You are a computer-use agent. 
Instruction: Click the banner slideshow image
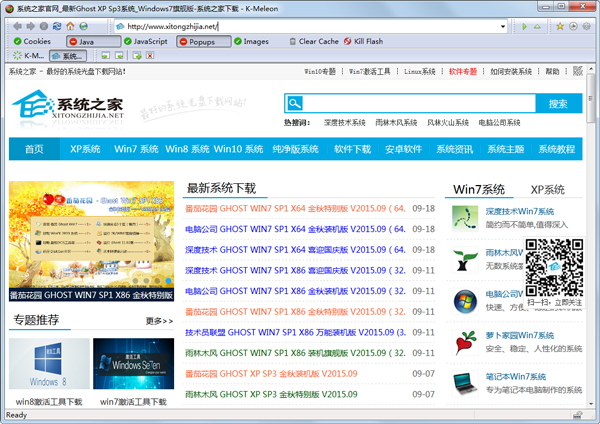(91, 241)
